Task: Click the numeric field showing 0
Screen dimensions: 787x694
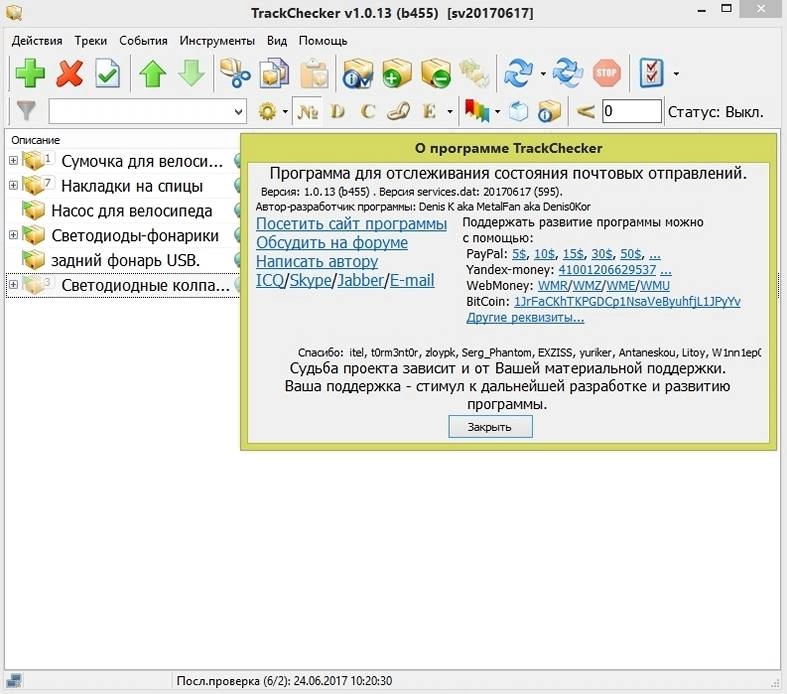Action: point(631,111)
